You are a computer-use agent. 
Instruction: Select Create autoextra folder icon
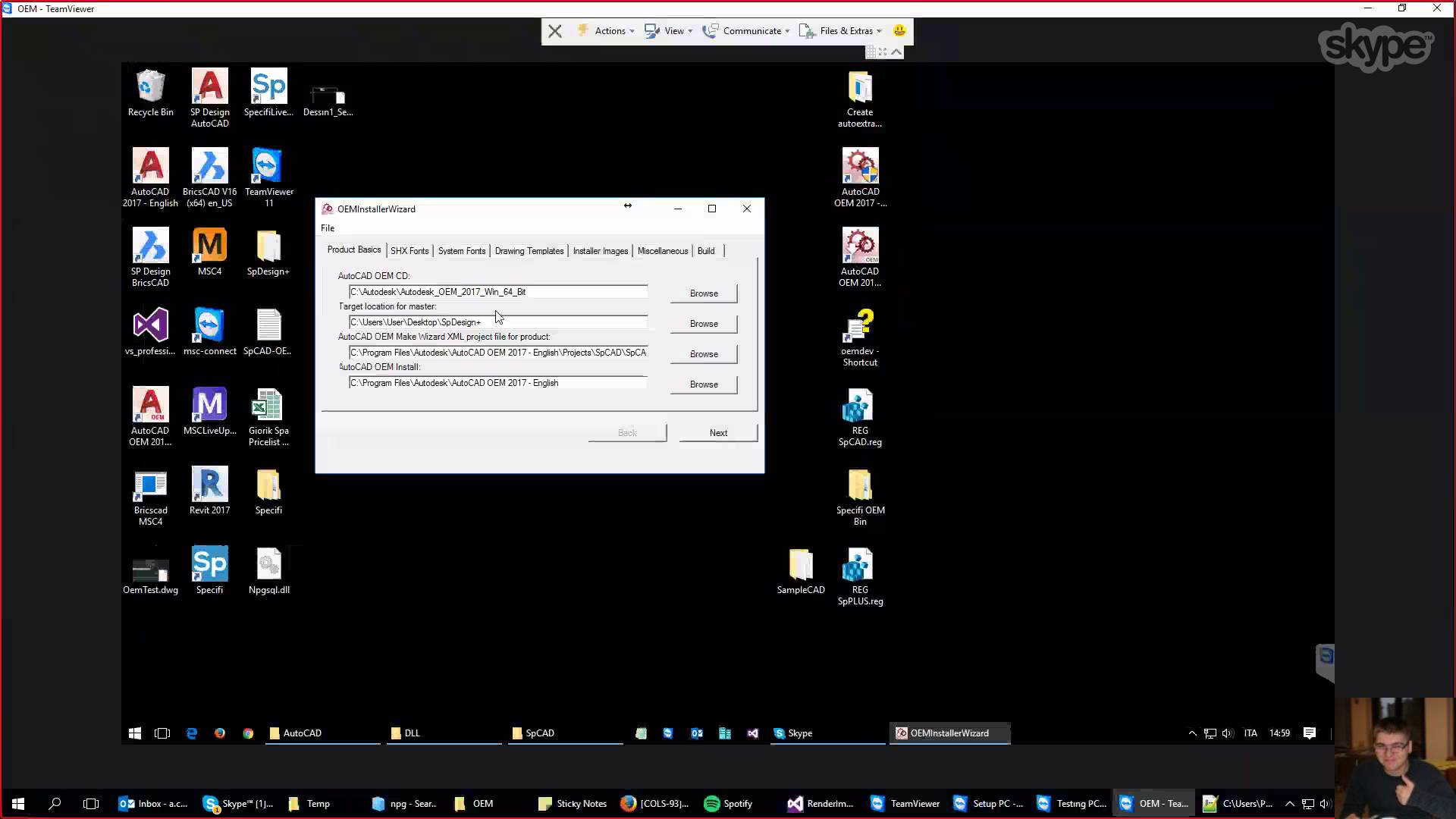click(860, 99)
